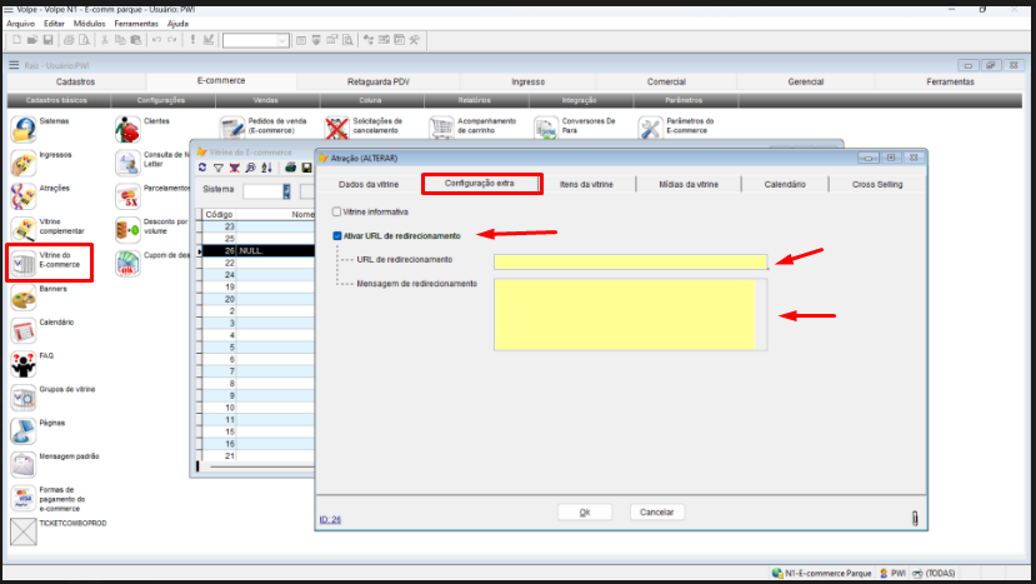Select the Comercial module tab
The width and height of the screenshot is (1036, 584).
point(666,82)
